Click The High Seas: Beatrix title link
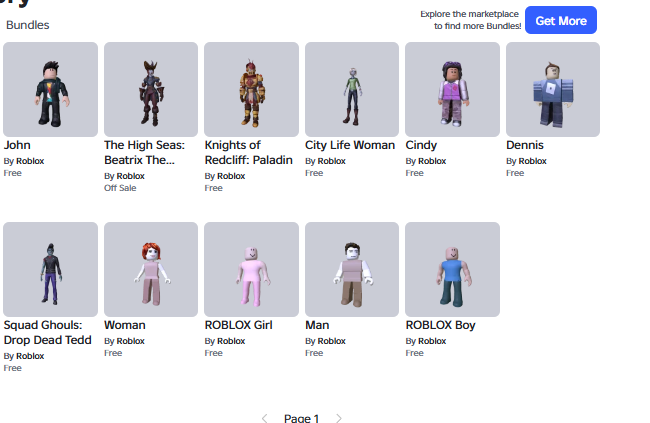 pos(144,153)
